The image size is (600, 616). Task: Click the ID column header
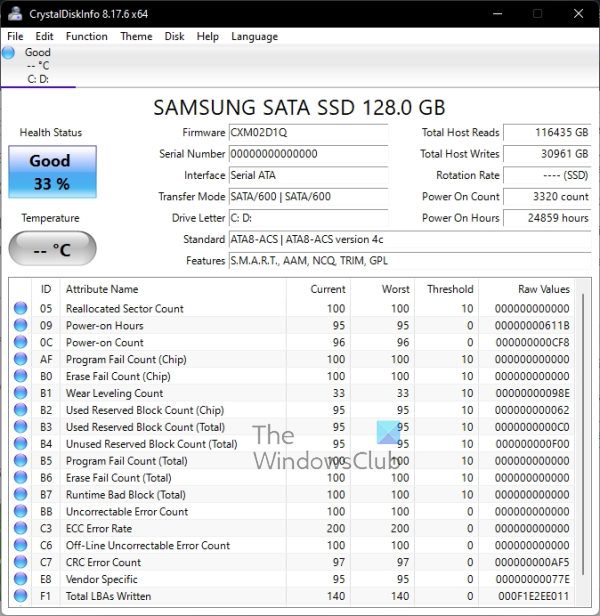click(x=46, y=289)
